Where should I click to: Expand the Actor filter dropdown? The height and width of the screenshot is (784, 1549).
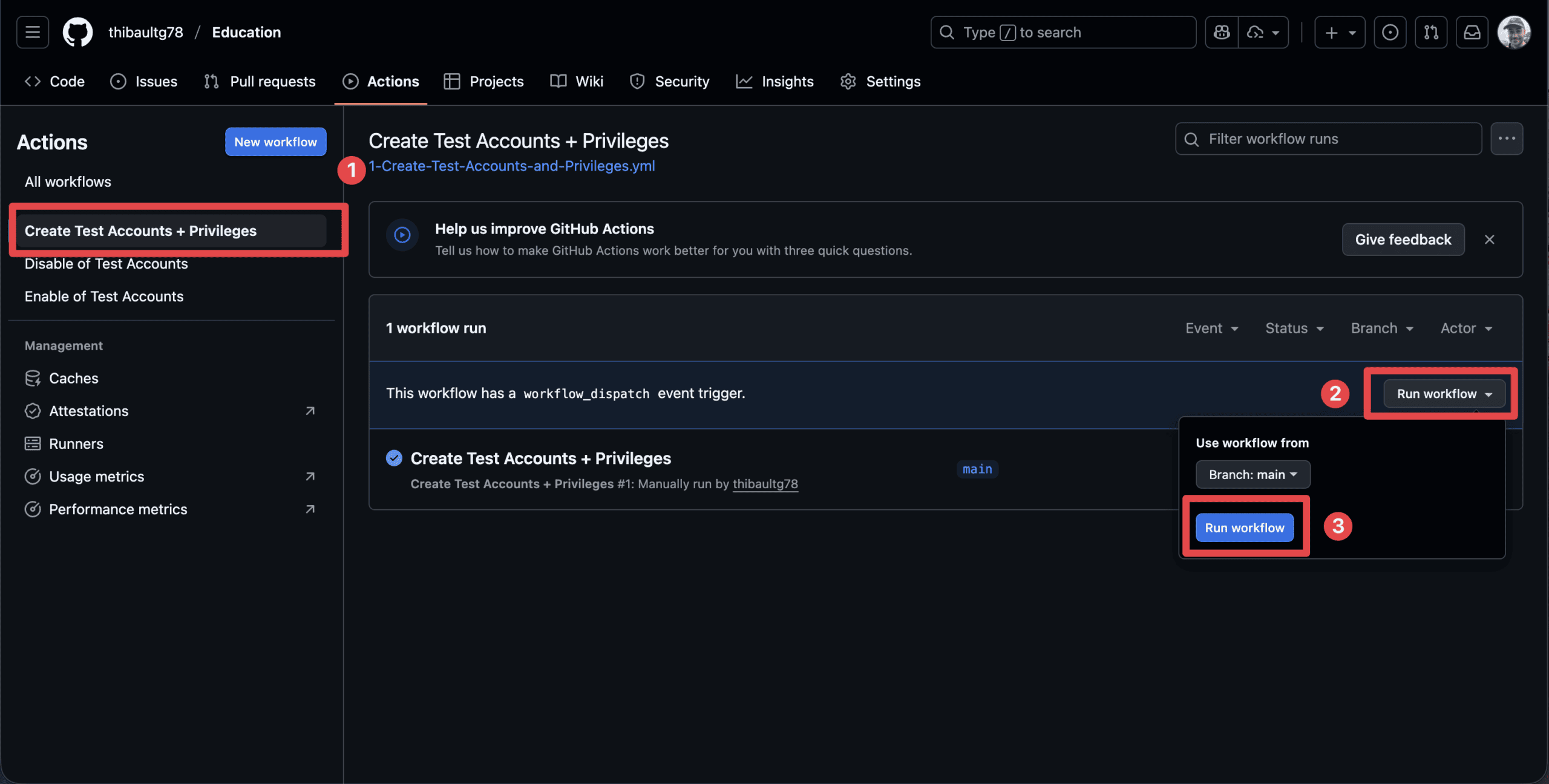point(1466,328)
